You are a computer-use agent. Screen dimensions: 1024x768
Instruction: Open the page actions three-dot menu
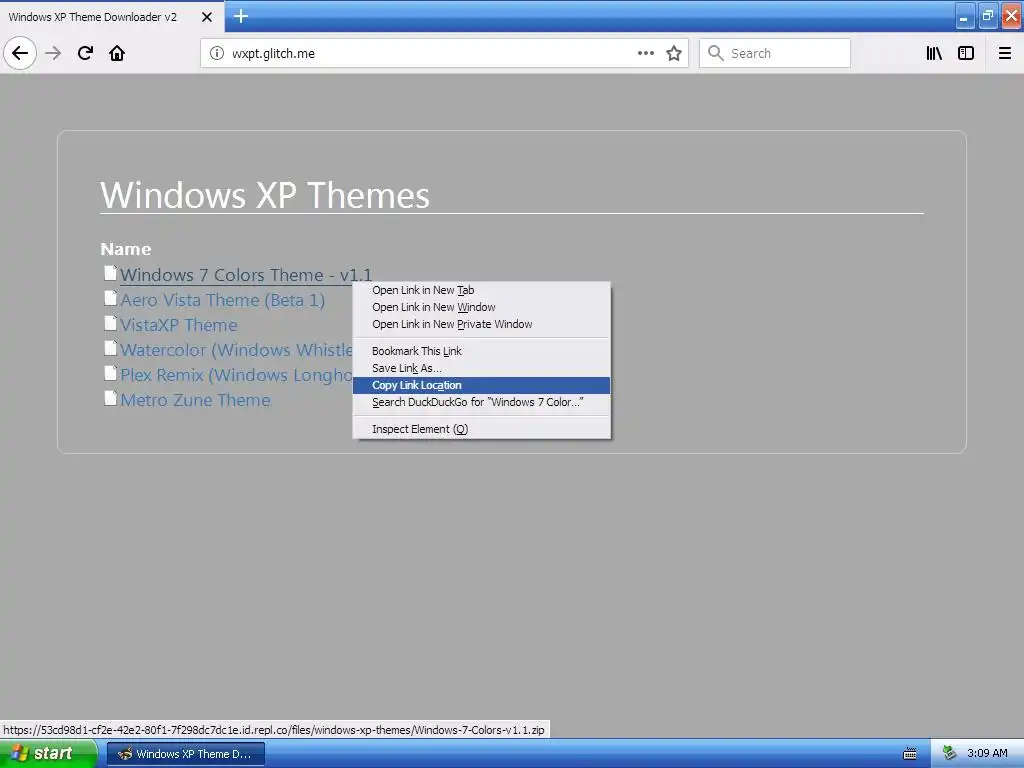click(x=645, y=53)
